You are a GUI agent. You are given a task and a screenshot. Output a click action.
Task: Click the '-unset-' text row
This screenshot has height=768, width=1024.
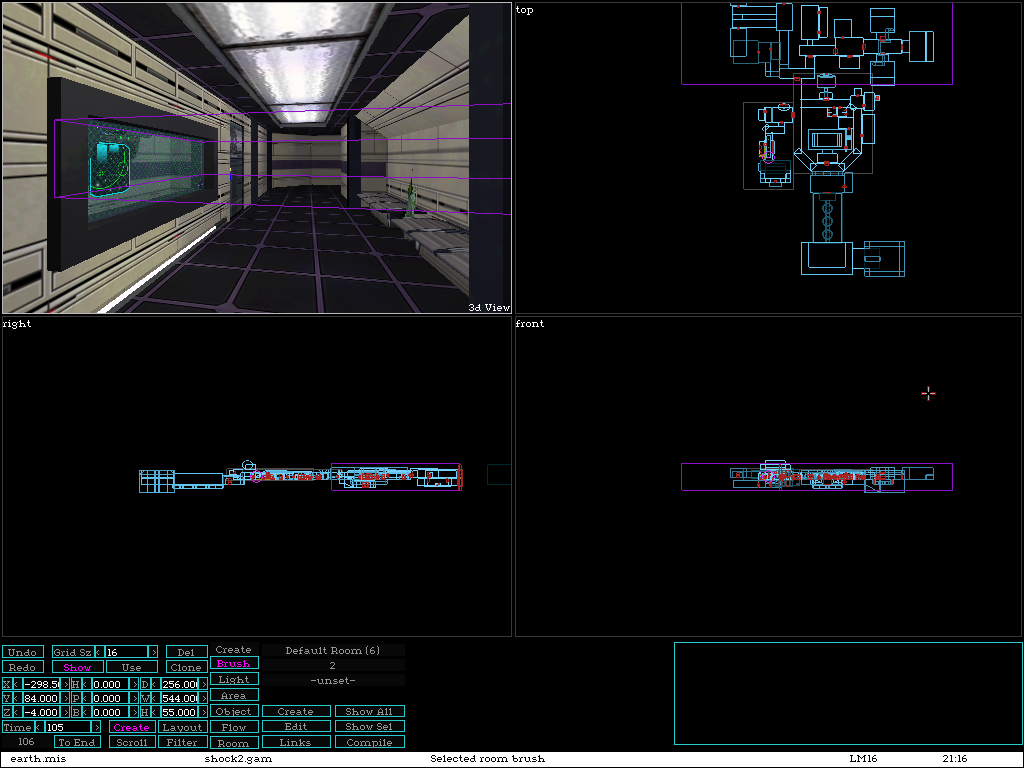pyautogui.click(x=332, y=680)
